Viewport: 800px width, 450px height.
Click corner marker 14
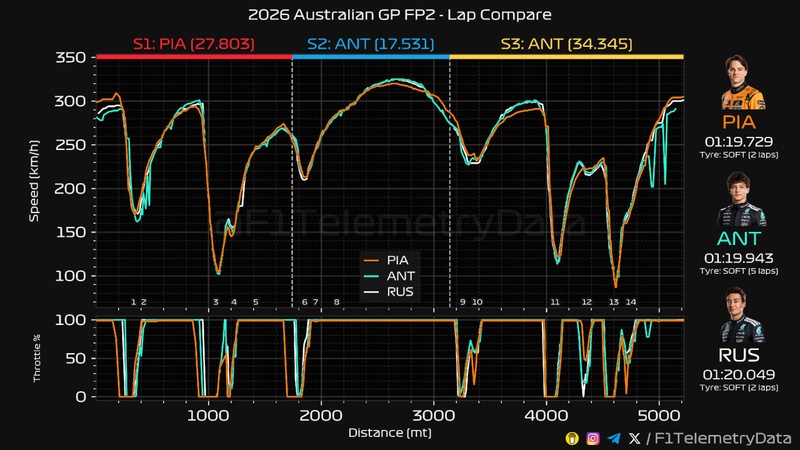[631, 302]
